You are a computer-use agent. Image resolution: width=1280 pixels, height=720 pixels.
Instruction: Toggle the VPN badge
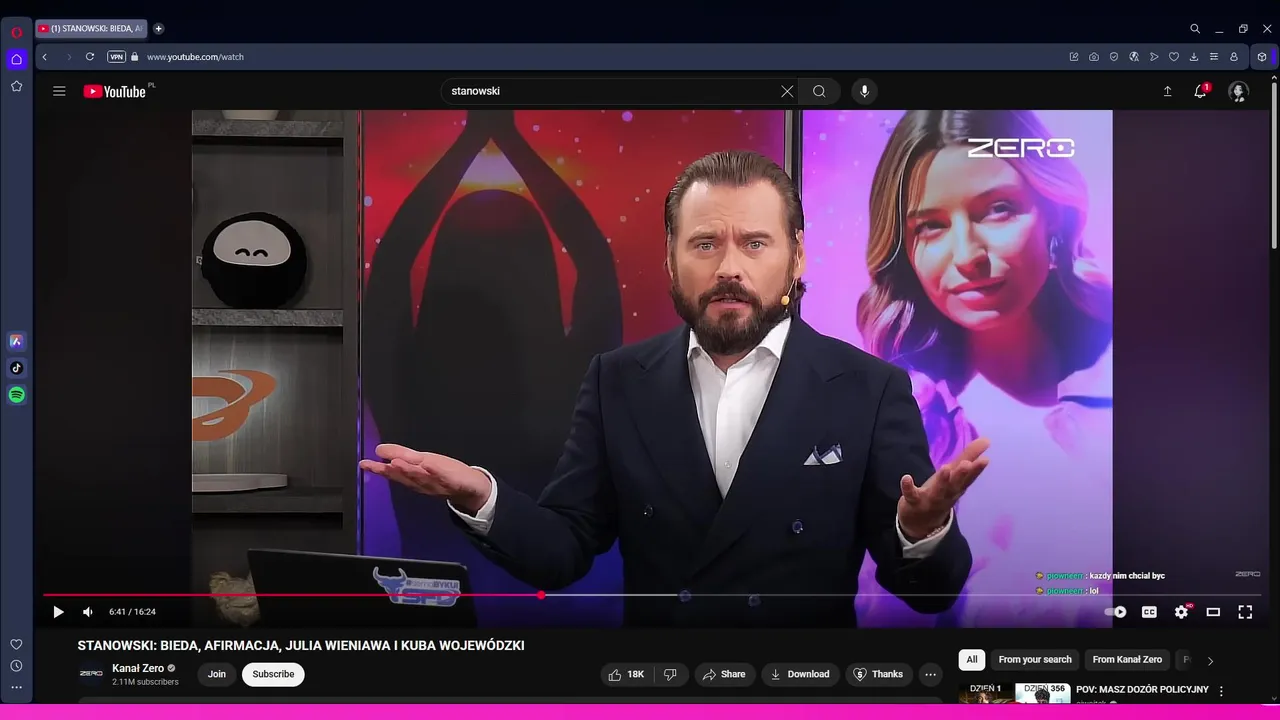116,57
